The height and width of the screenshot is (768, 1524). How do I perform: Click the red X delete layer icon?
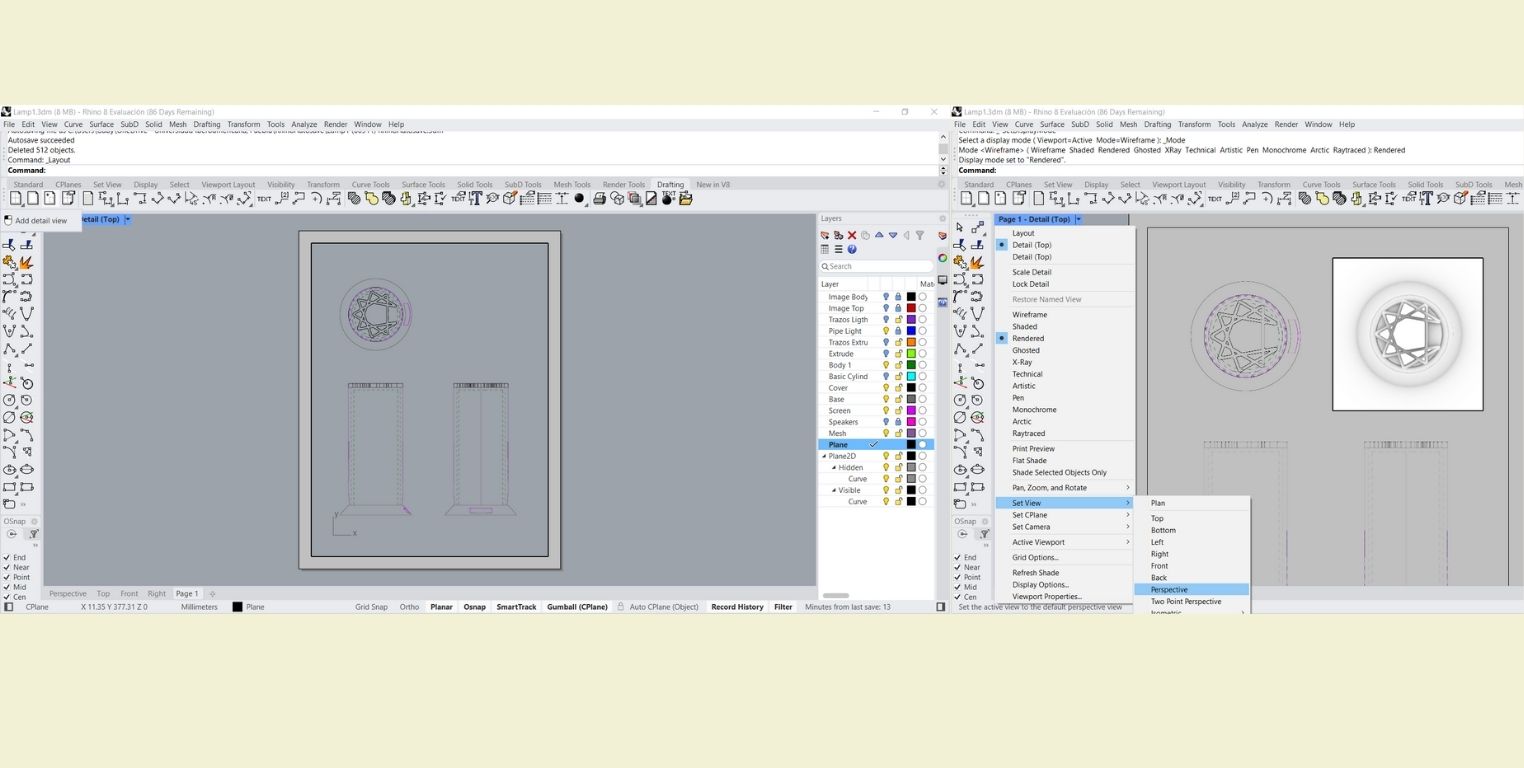point(852,236)
